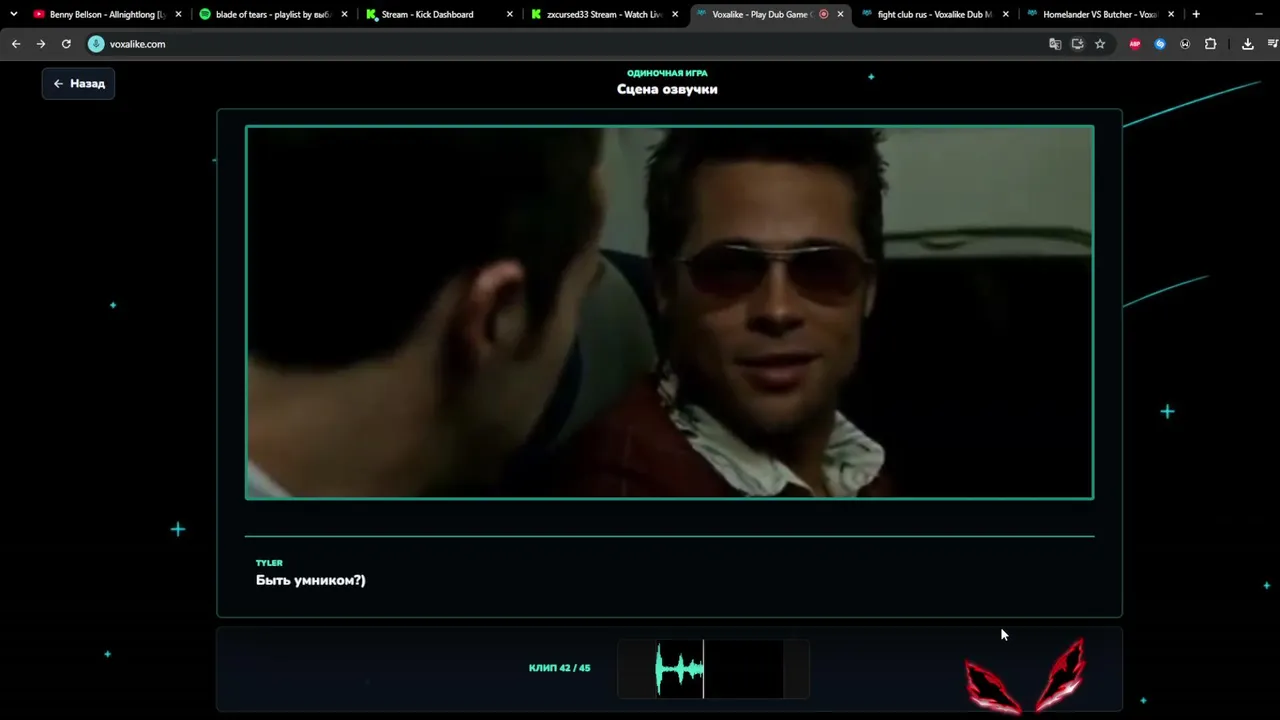Screen dimensions: 1280x720
Task: Click the Fight Club video scene
Action: pyautogui.click(x=669, y=312)
